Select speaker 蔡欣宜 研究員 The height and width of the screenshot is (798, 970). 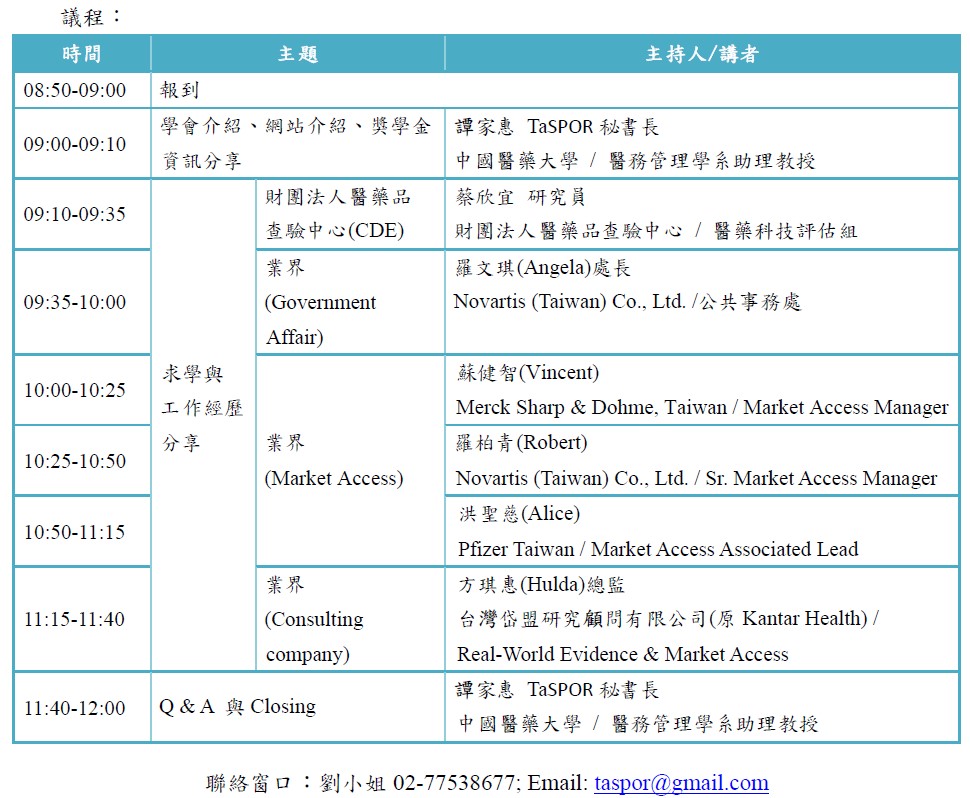(520, 197)
